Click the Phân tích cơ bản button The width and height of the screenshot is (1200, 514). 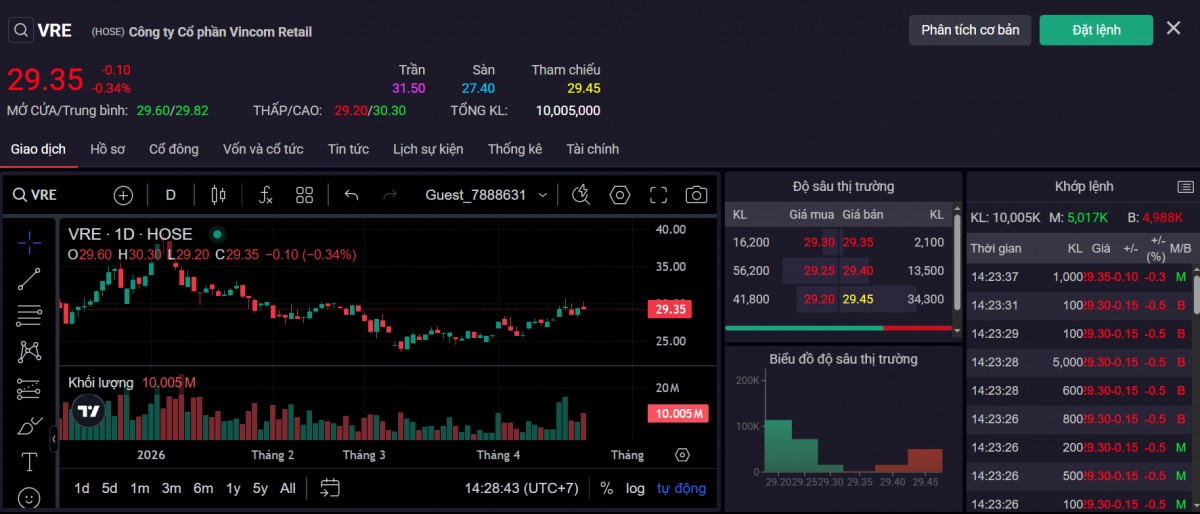[x=970, y=30]
